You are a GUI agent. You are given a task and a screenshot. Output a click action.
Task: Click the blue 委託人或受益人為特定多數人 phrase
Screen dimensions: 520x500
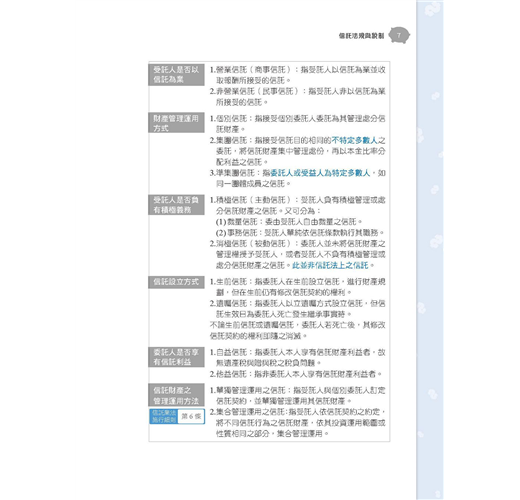pyautogui.click(x=320, y=173)
